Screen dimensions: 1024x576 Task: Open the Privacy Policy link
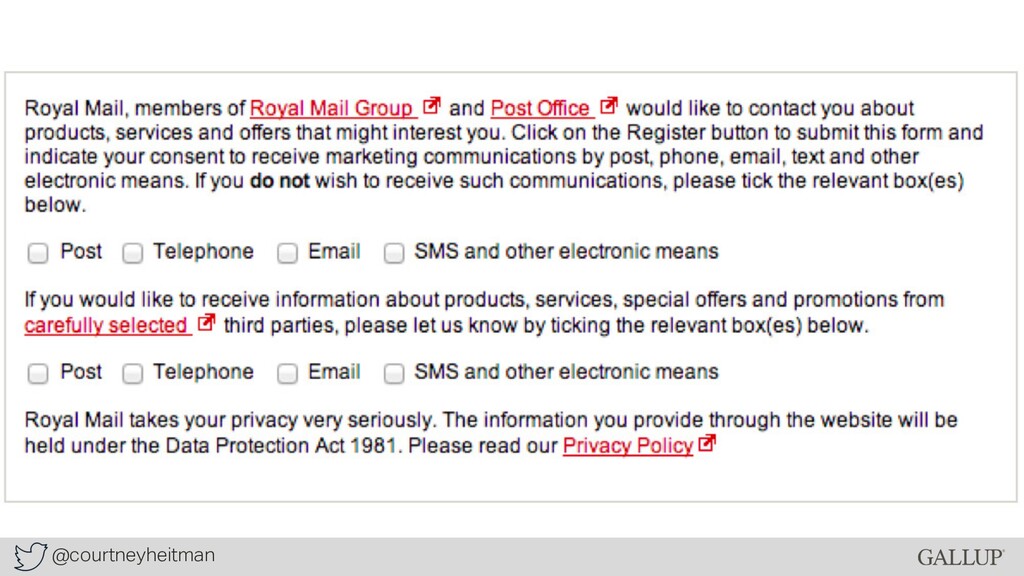tap(628, 445)
